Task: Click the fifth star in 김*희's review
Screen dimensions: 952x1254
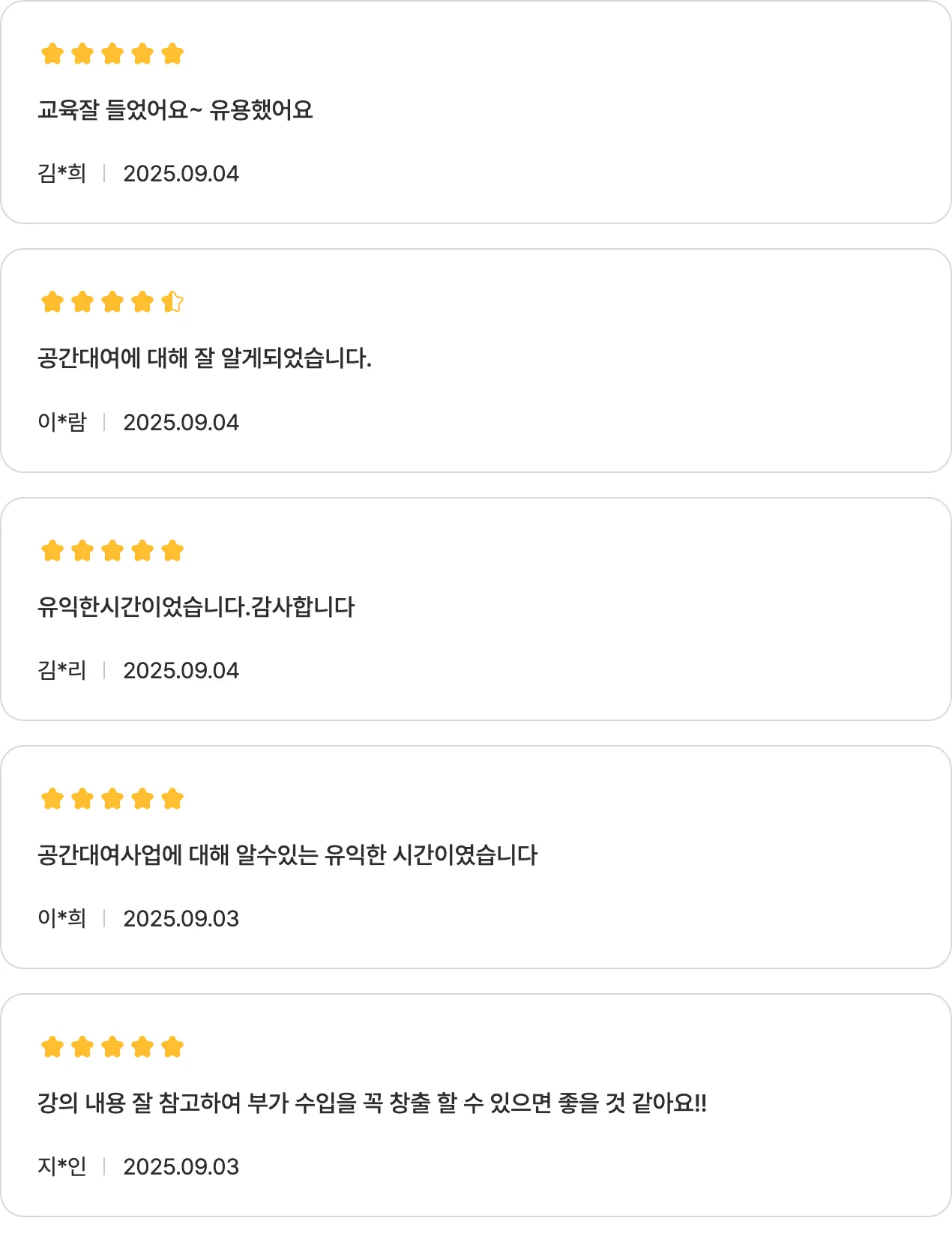Action: 172,54
